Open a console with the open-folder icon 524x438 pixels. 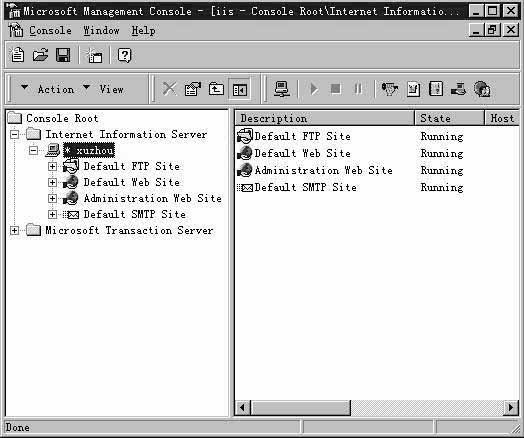(x=40, y=55)
